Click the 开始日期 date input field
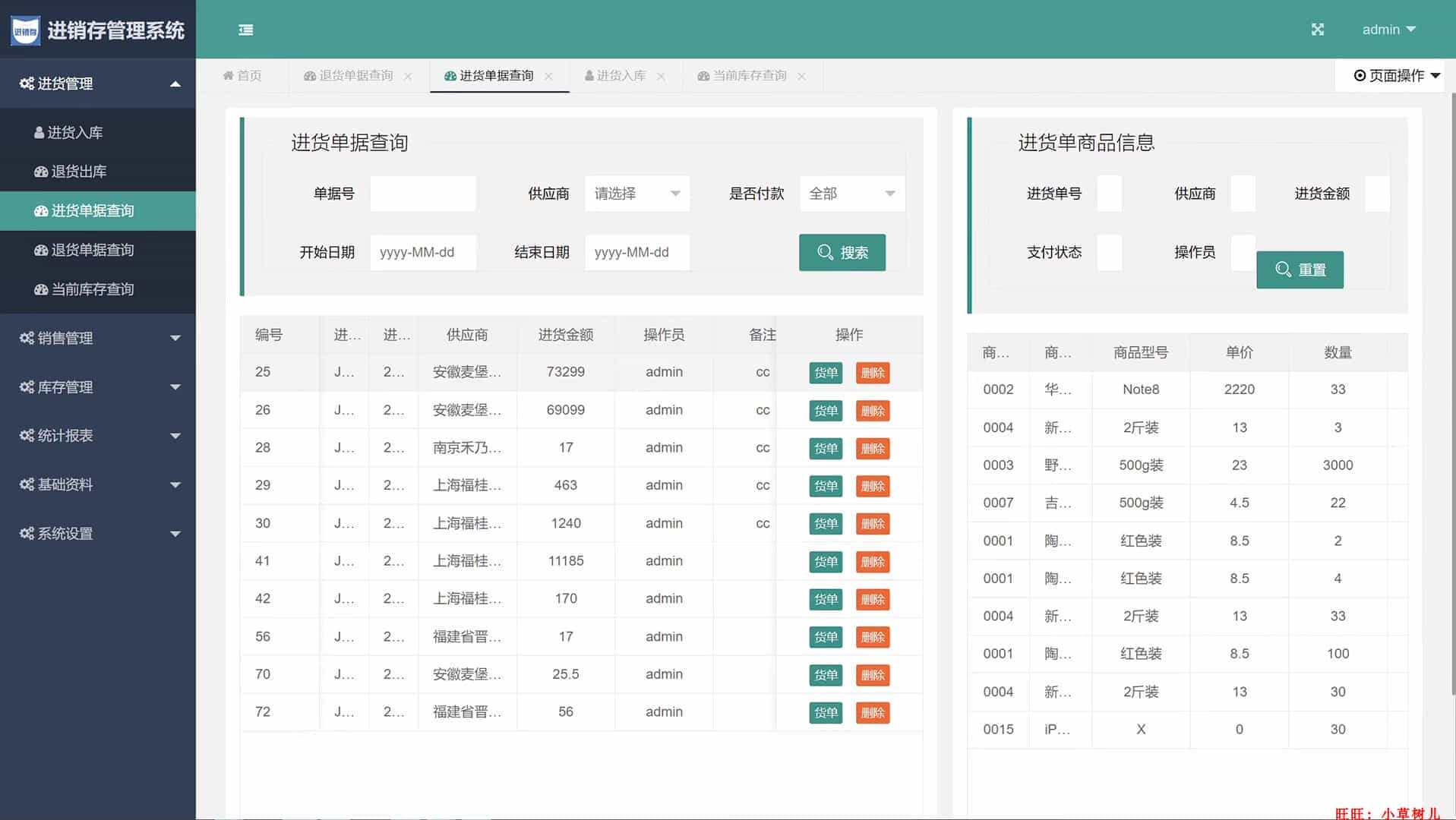The width and height of the screenshot is (1456, 820). coord(422,252)
